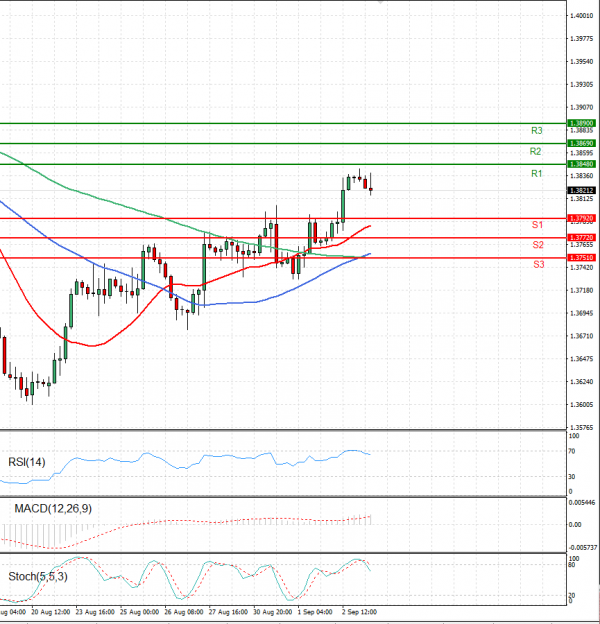Click the 1 Sep 04:00 time label
The width and height of the screenshot is (600, 624).
click(x=315, y=612)
